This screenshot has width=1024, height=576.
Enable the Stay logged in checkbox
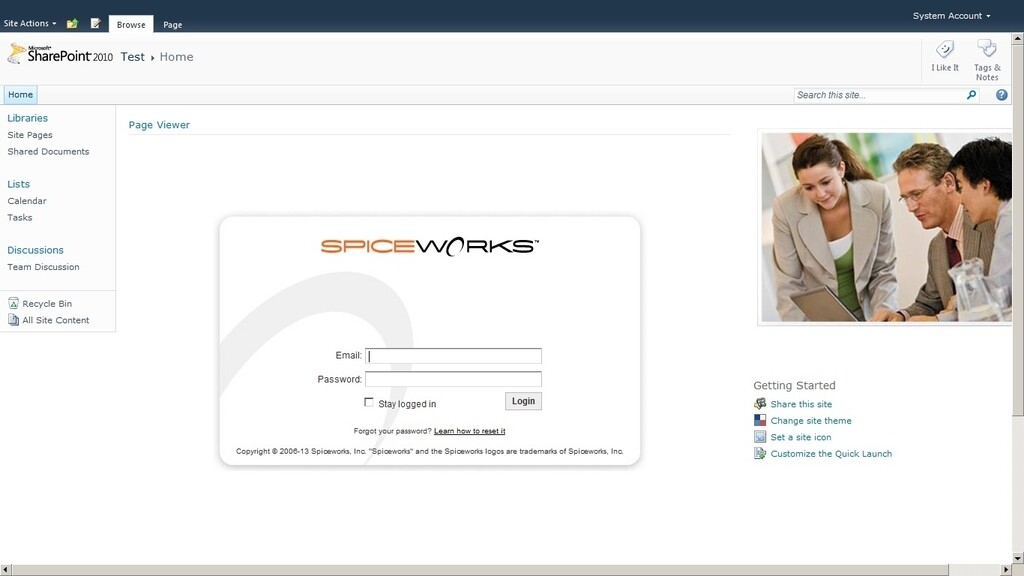[369, 403]
